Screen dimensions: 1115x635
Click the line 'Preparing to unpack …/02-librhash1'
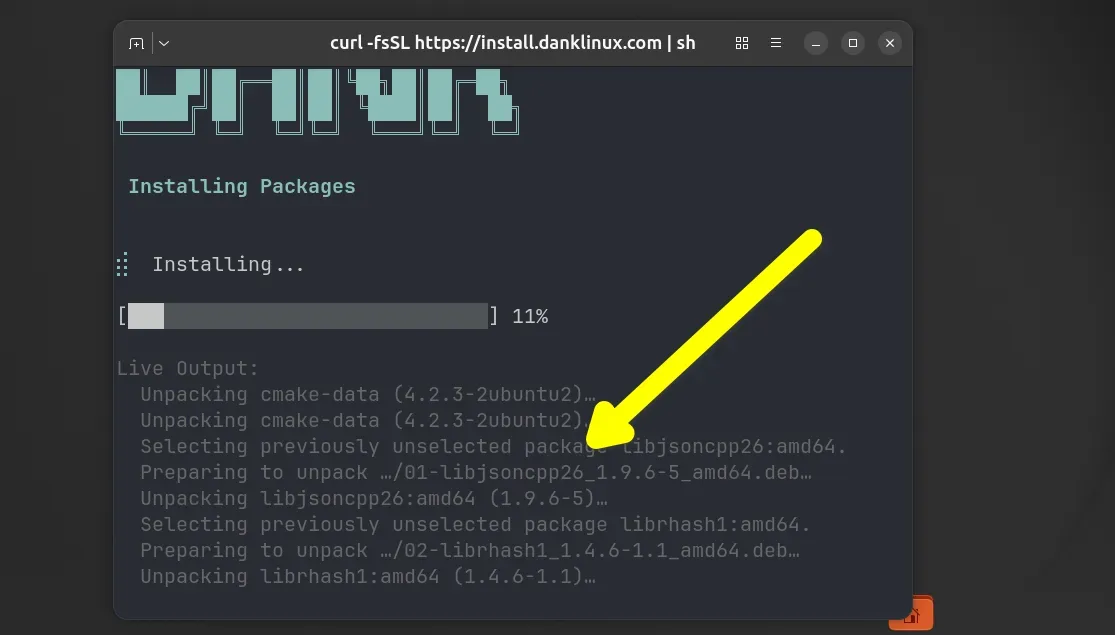pyautogui.click(x=470, y=550)
